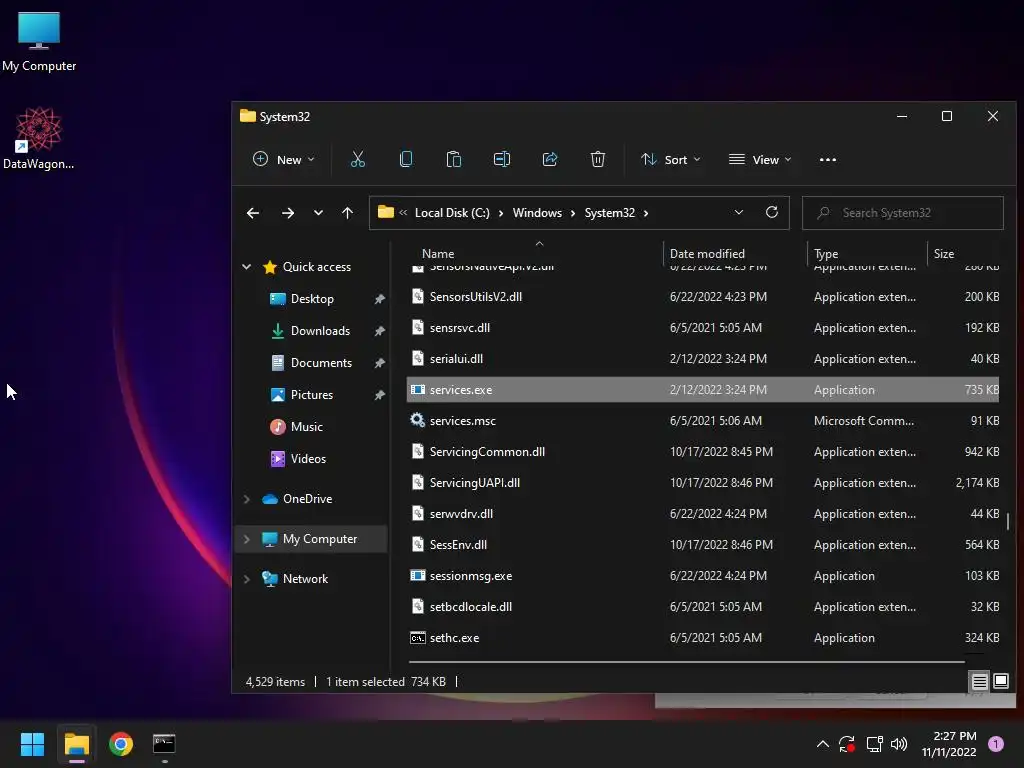
Task: Click Windows in the address path
Action: 537,213
